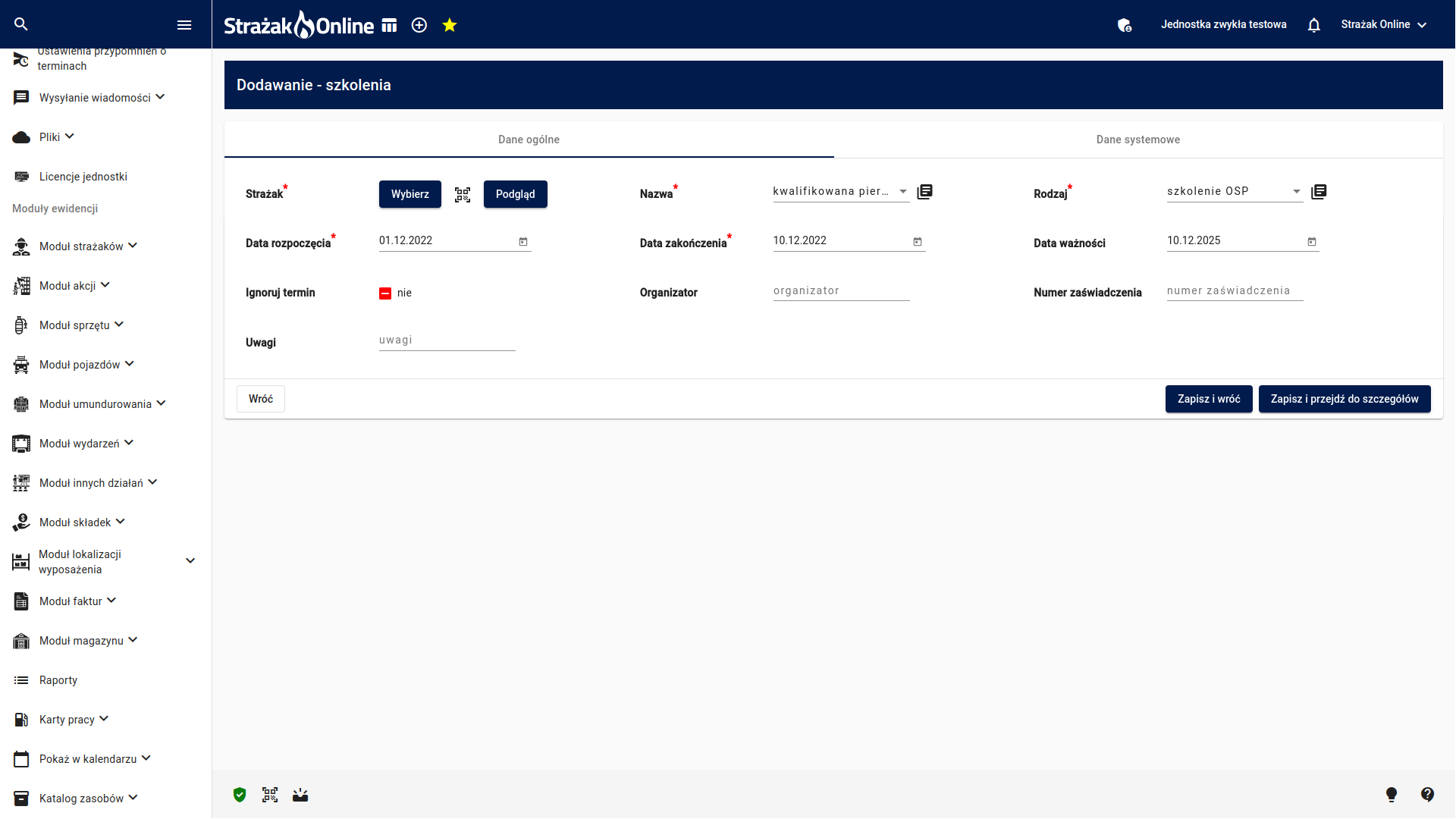
Task: Scan QR code for Strażak field
Action: click(463, 194)
